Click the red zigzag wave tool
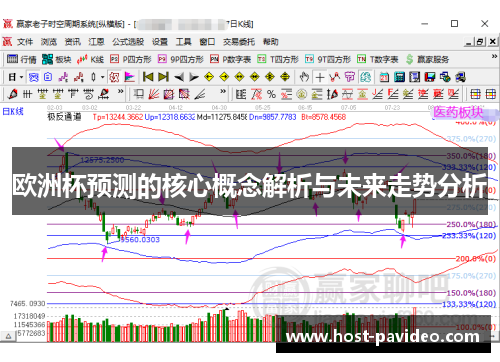 [x=334, y=77]
